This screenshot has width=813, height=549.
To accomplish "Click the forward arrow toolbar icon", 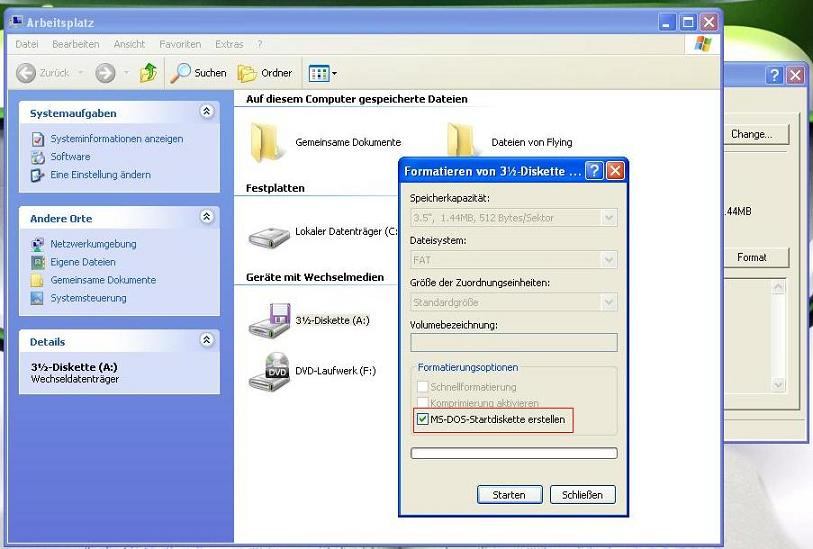I will [x=105, y=73].
